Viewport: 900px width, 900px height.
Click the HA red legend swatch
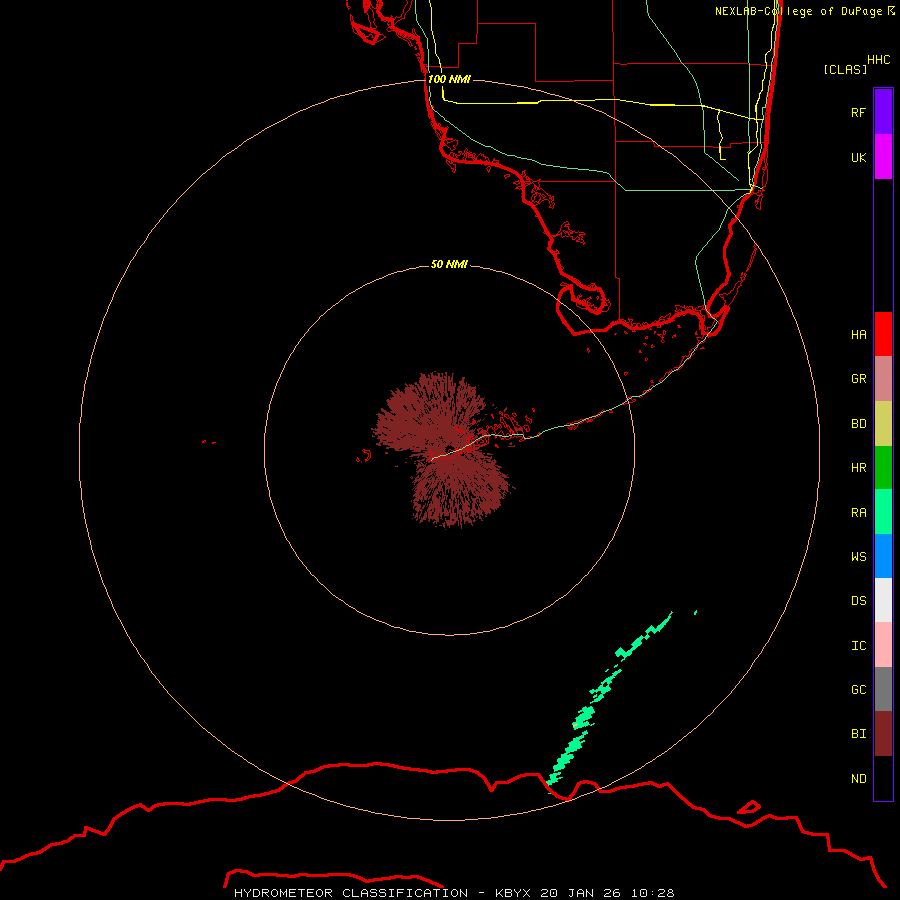(x=883, y=334)
